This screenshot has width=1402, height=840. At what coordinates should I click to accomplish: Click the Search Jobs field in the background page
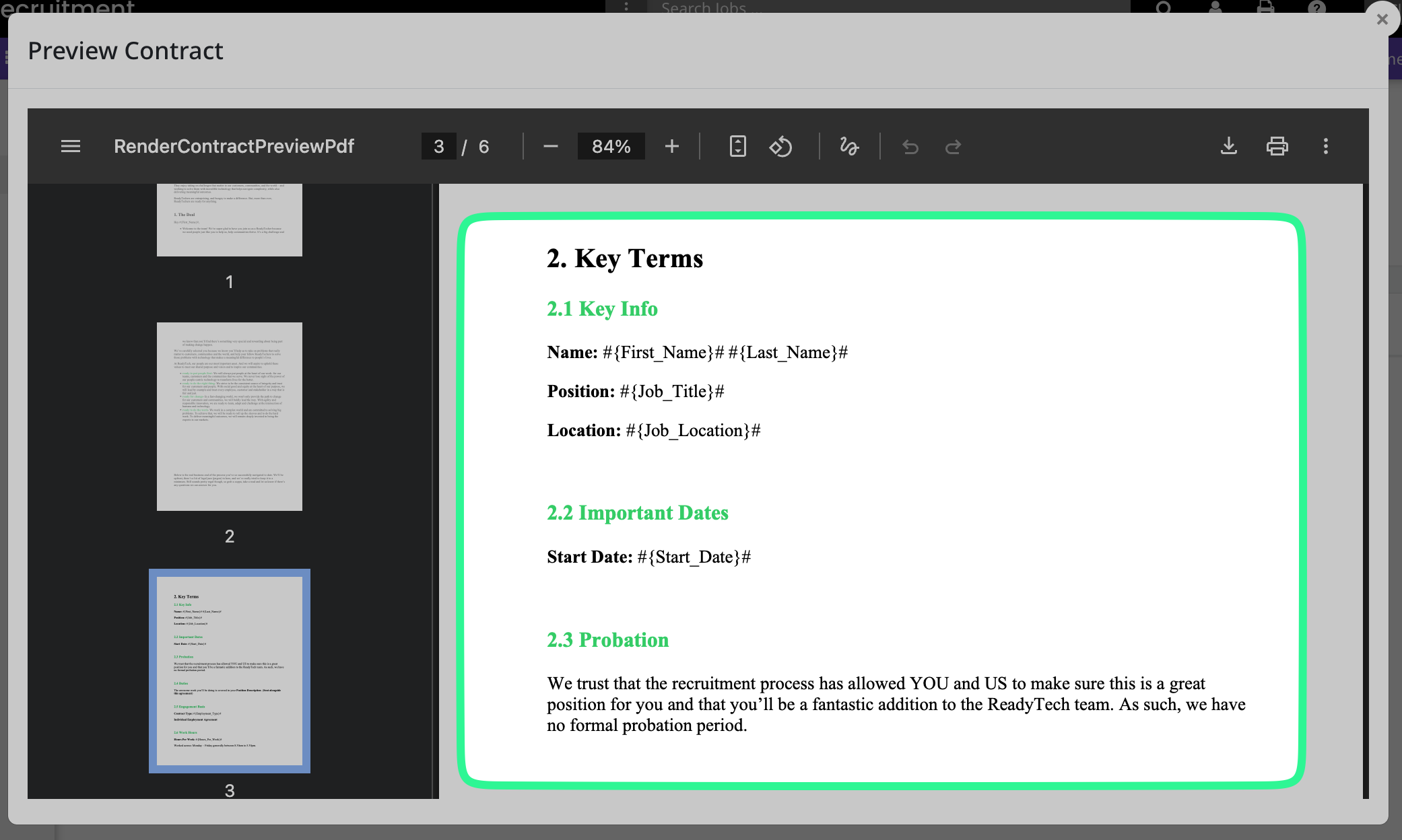click(x=889, y=7)
